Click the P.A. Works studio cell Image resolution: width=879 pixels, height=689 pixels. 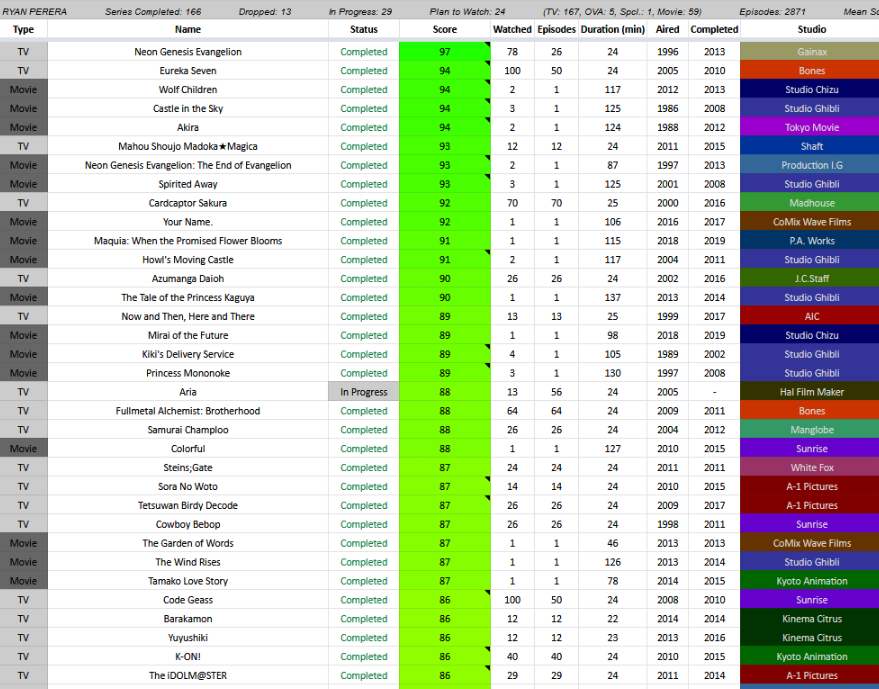812,241
